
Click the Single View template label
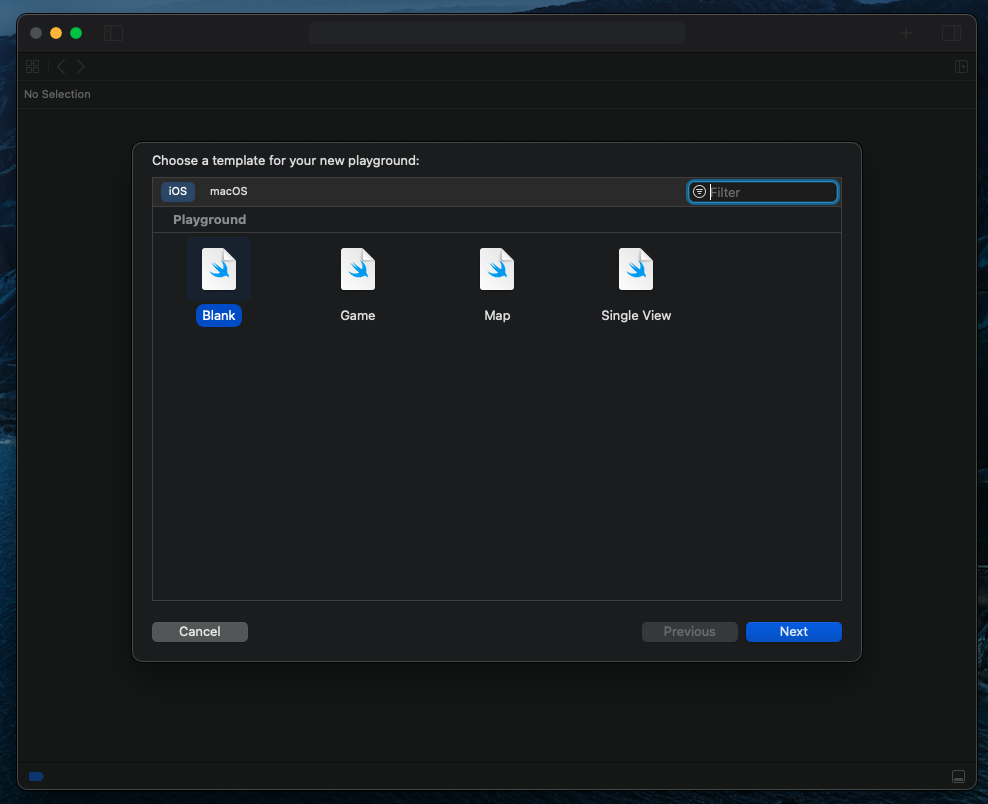(x=636, y=316)
